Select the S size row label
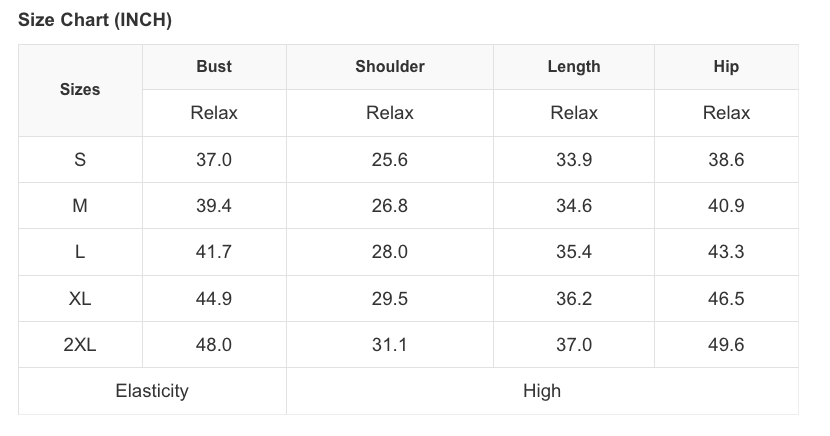Viewport: 830px width, 436px height. [x=80, y=160]
